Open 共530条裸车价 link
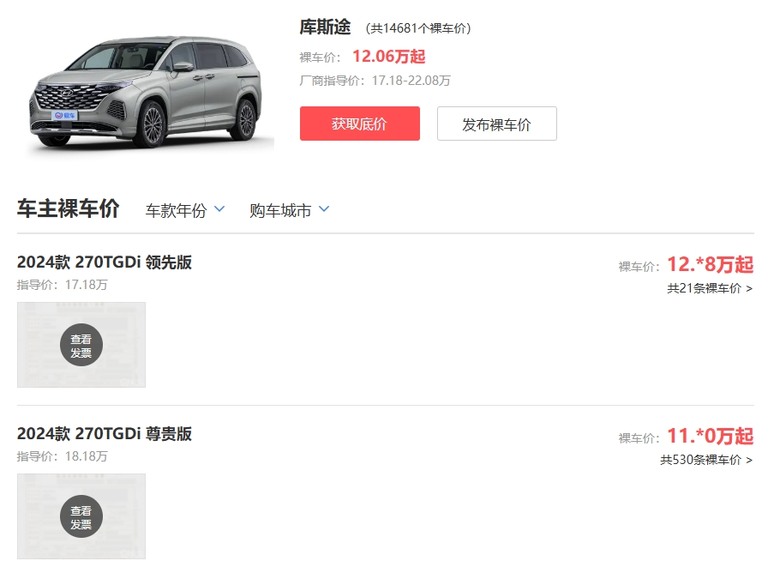Screen dimensions: 780x573 [x=706, y=460]
